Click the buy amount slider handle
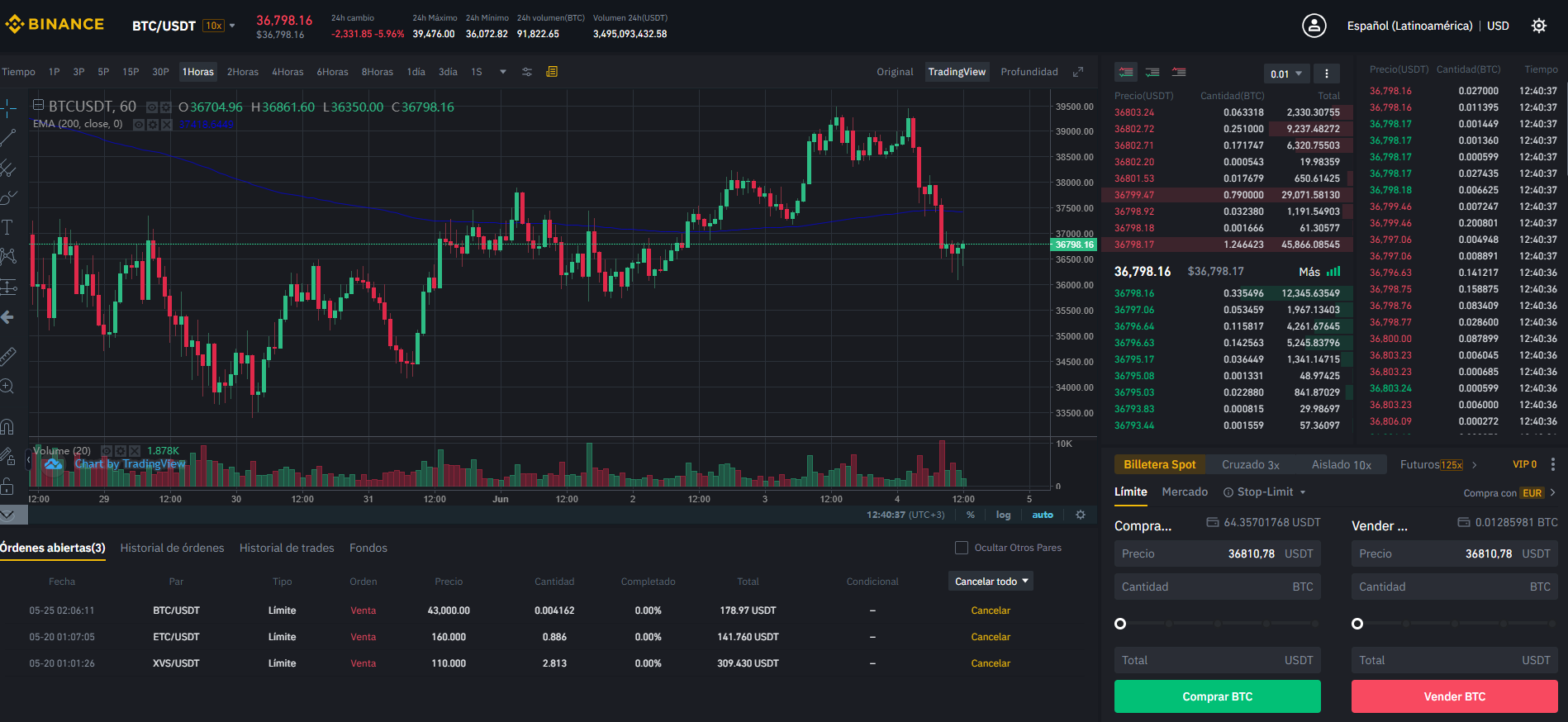The image size is (1568, 722). [1120, 624]
